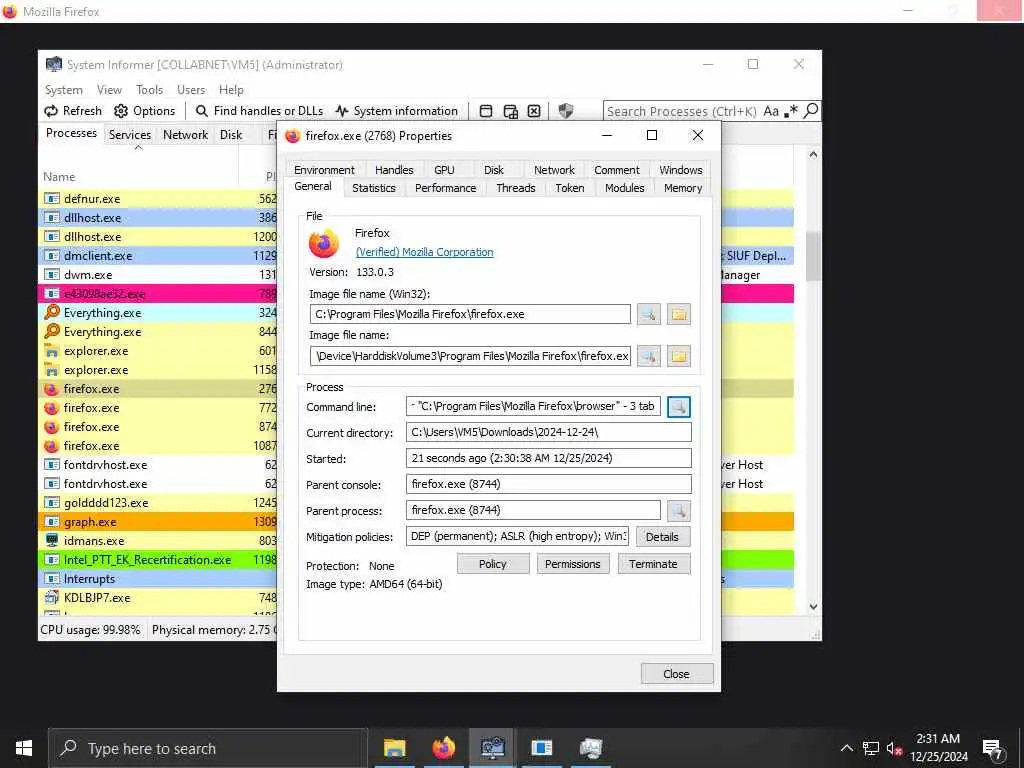This screenshot has height=768, width=1024.
Task: Click the Policy button
Action: pos(492,564)
